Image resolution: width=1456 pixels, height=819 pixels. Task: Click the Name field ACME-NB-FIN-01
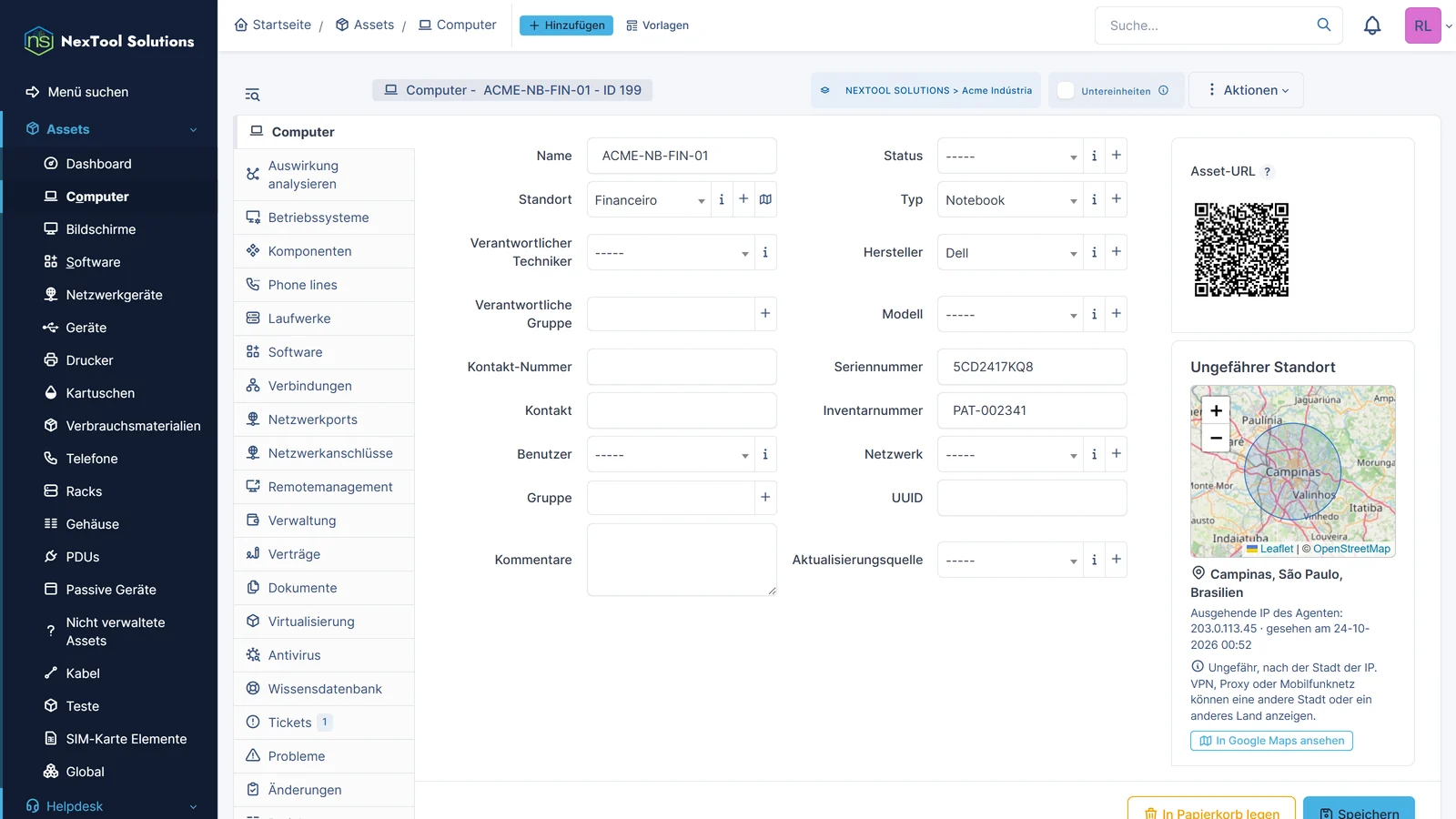click(682, 156)
